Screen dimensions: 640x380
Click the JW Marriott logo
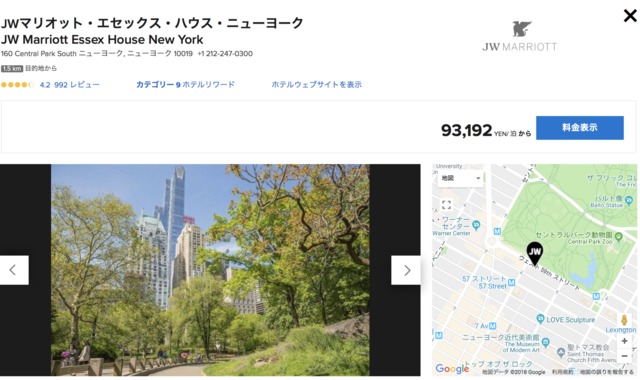point(520,36)
